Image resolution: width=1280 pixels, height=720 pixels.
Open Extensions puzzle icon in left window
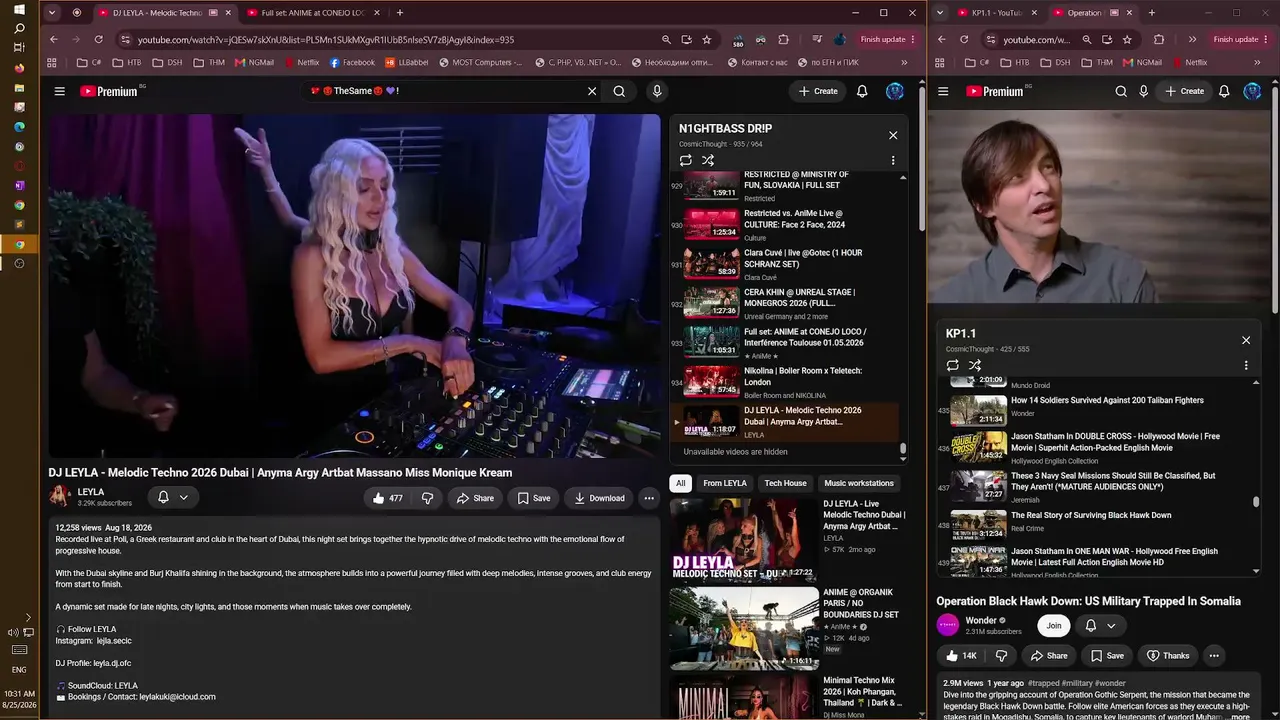783,39
